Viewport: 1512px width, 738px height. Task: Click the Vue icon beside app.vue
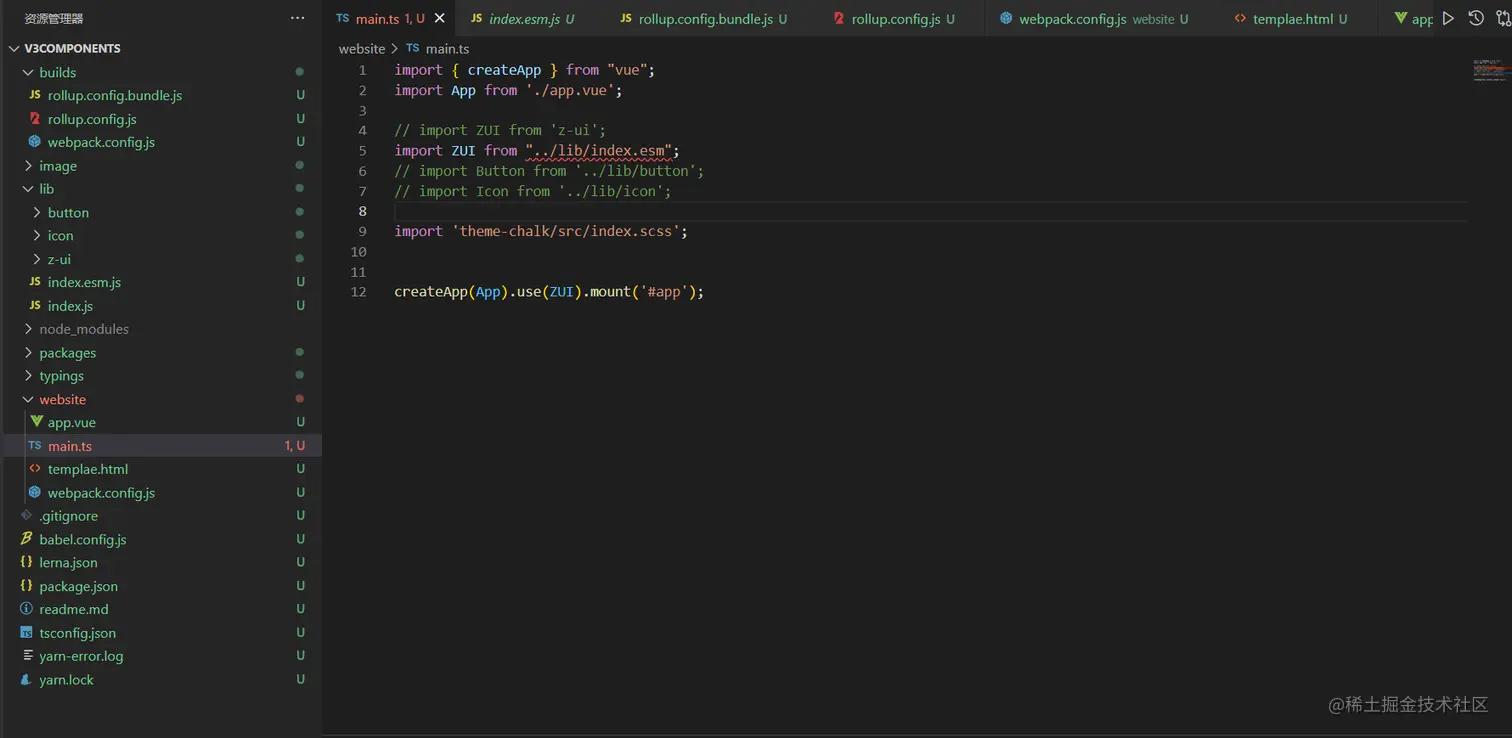[x=36, y=422]
